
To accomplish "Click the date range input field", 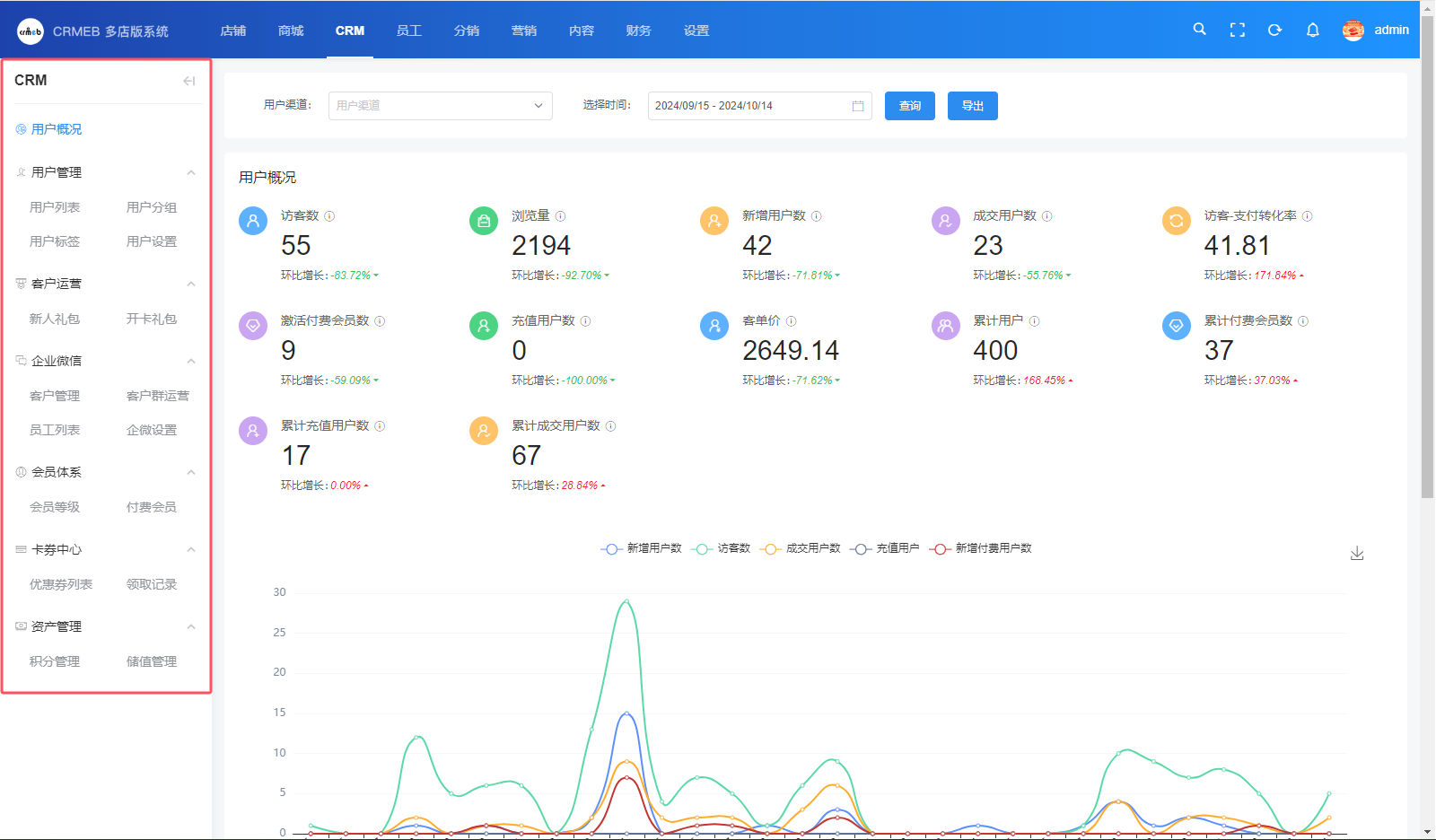I will 759,106.
